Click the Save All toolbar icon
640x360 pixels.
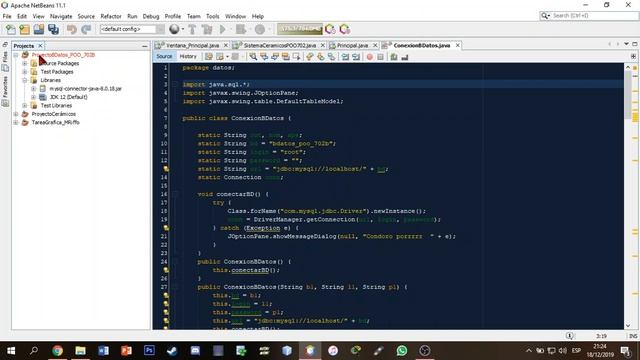[x=53, y=29]
